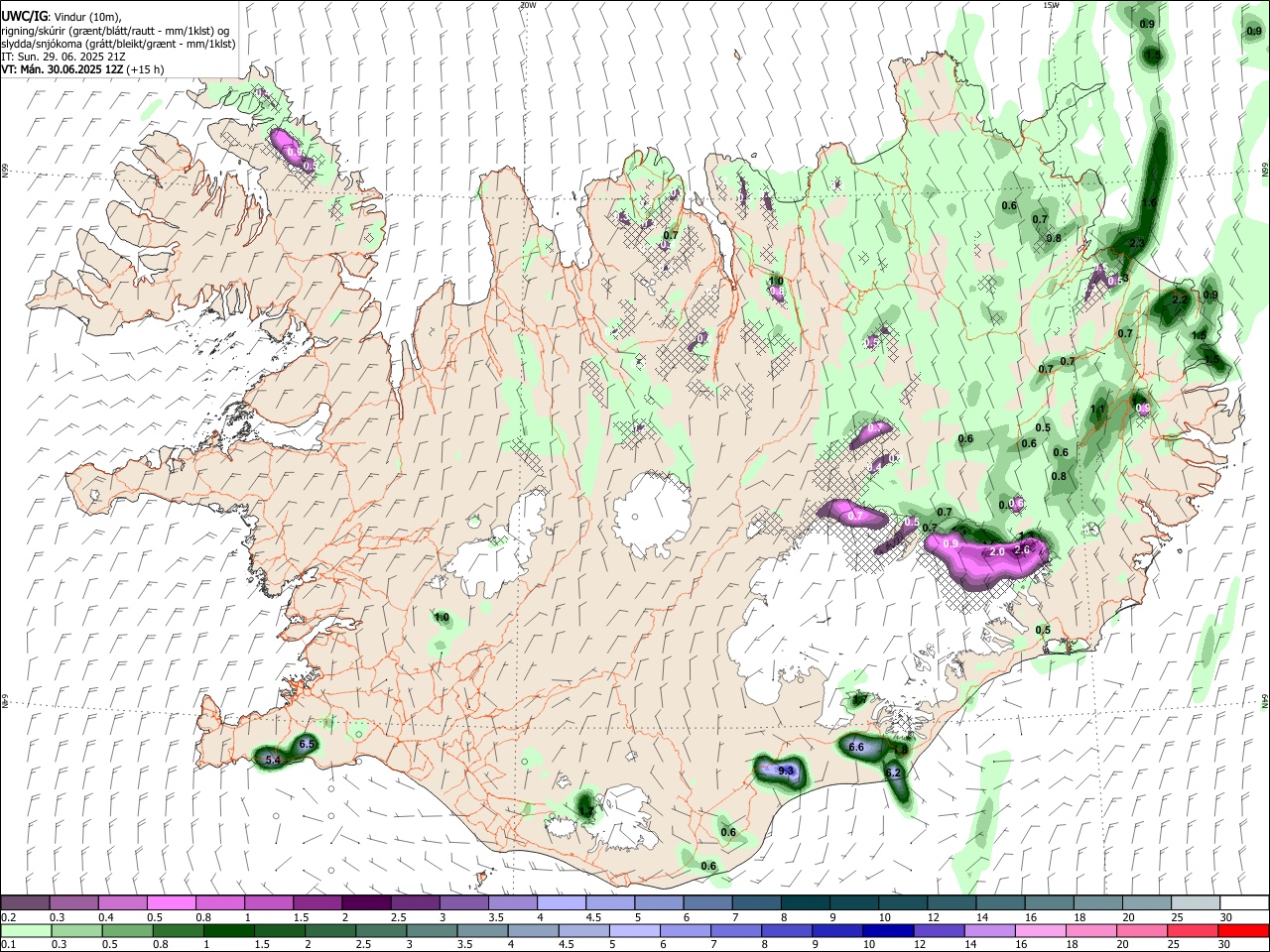Viewport: 1270px width, 952px height.
Task: Click the "VT: Mán. 30.06.2025 12Z" valid time
Action: (61, 69)
